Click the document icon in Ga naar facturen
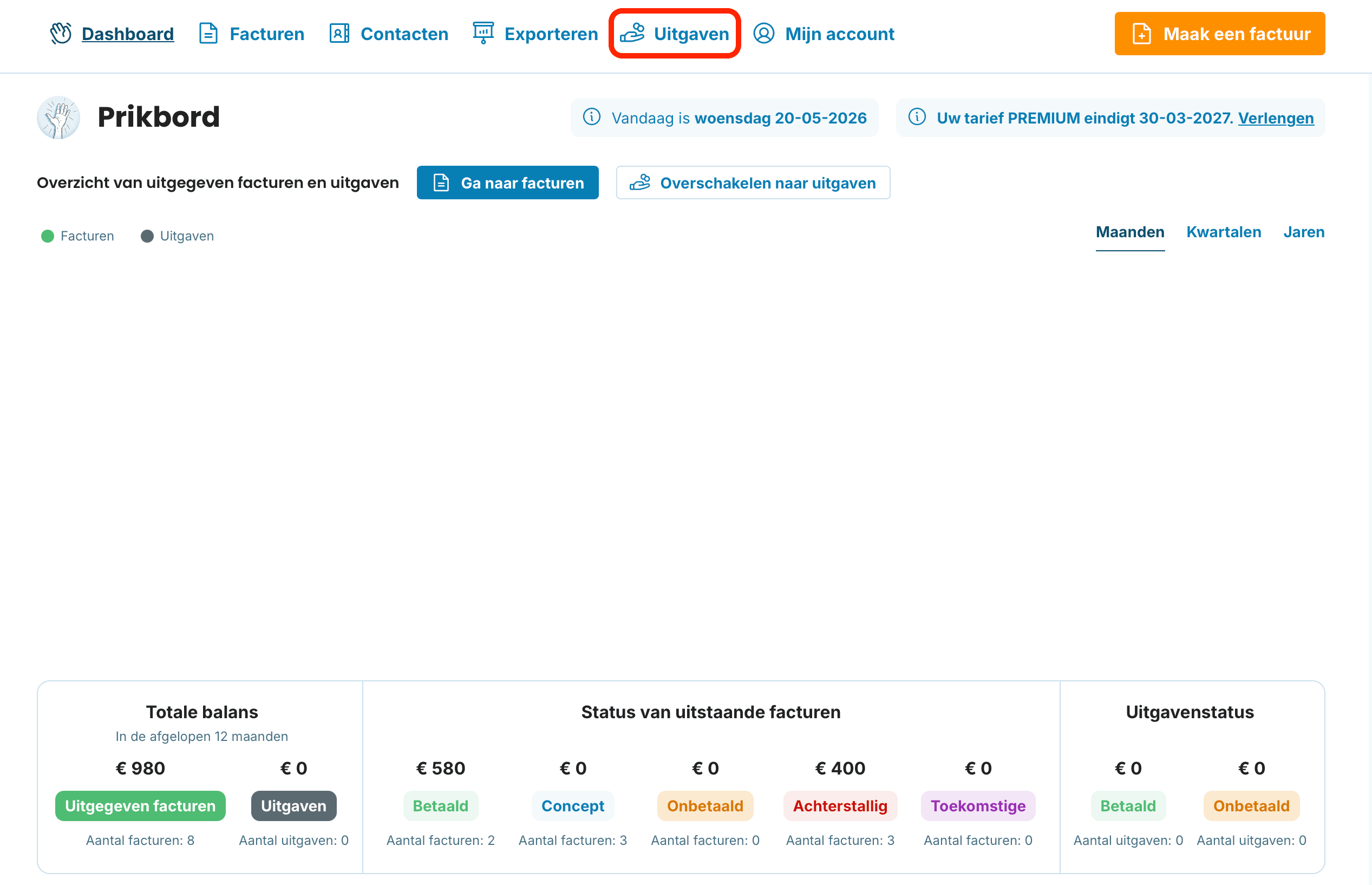 (x=441, y=183)
